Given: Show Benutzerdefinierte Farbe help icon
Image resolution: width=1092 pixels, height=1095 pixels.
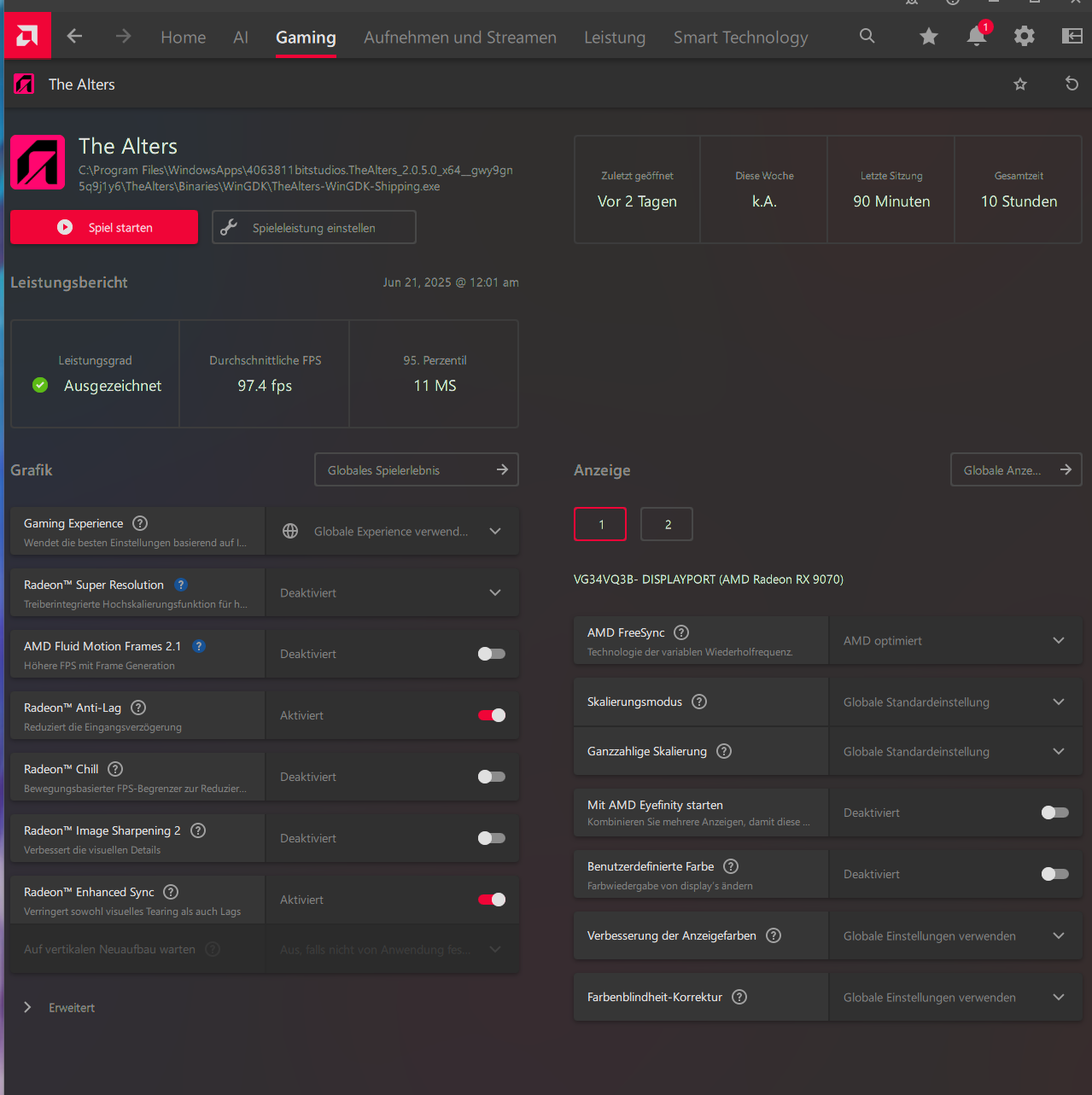Looking at the screenshot, I should (x=731, y=866).
